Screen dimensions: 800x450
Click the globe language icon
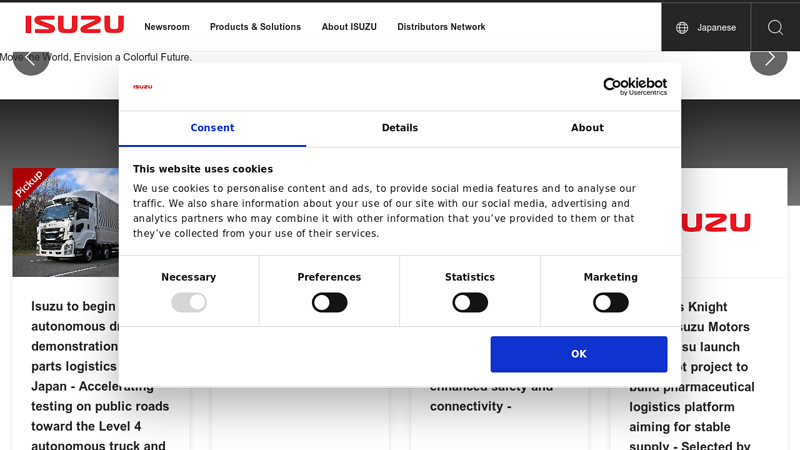(x=682, y=28)
